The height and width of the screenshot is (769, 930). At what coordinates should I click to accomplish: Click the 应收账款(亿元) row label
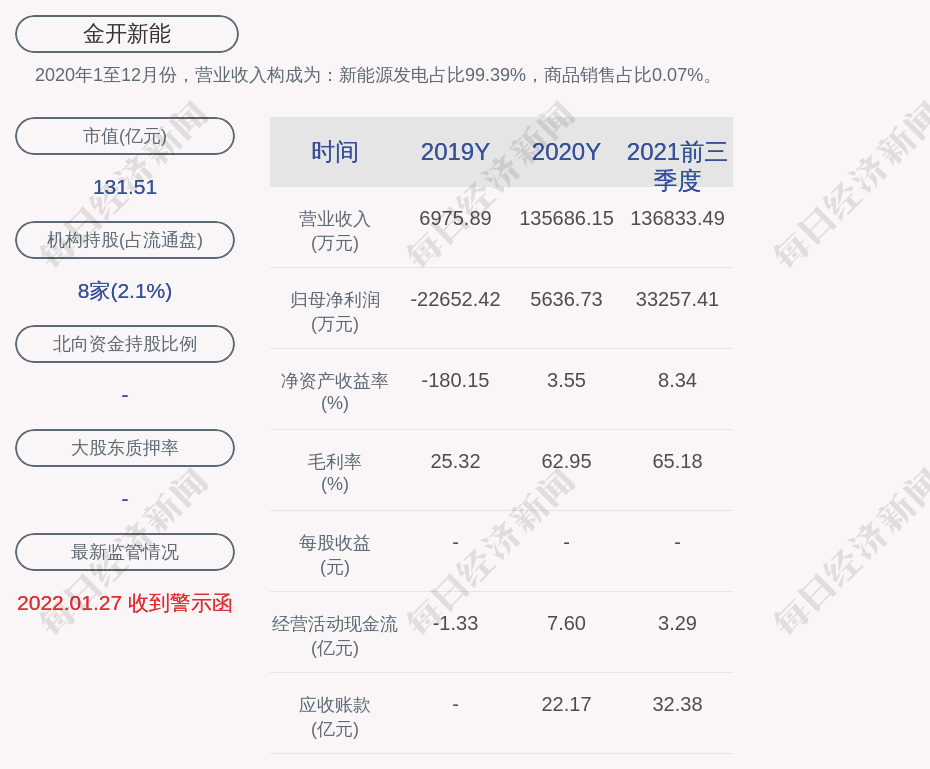pos(335,717)
